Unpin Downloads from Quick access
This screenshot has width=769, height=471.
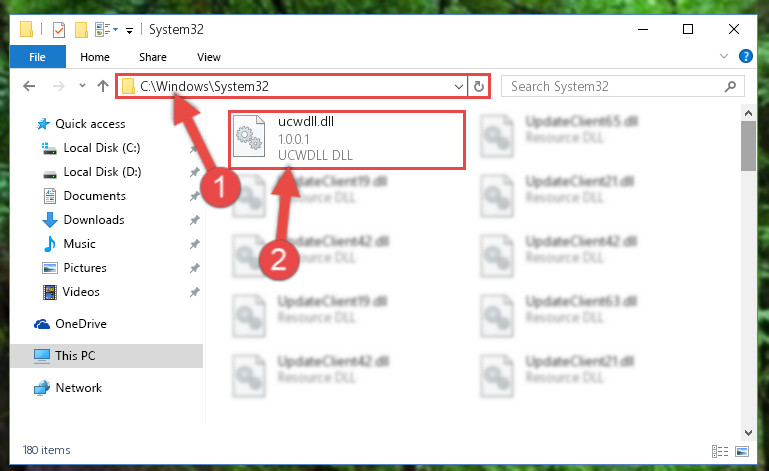coord(195,220)
